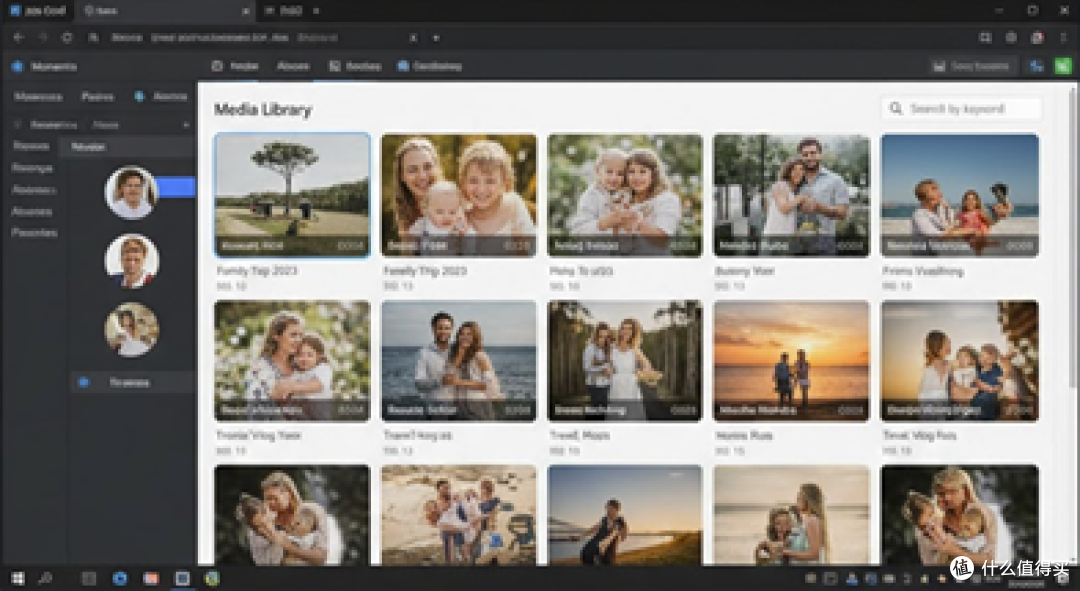The width and height of the screenshot is (1080, 591).
Task: Open the browser toolbar icon with the red badge
Action: pyautogui.click(x=1037, y=38)
